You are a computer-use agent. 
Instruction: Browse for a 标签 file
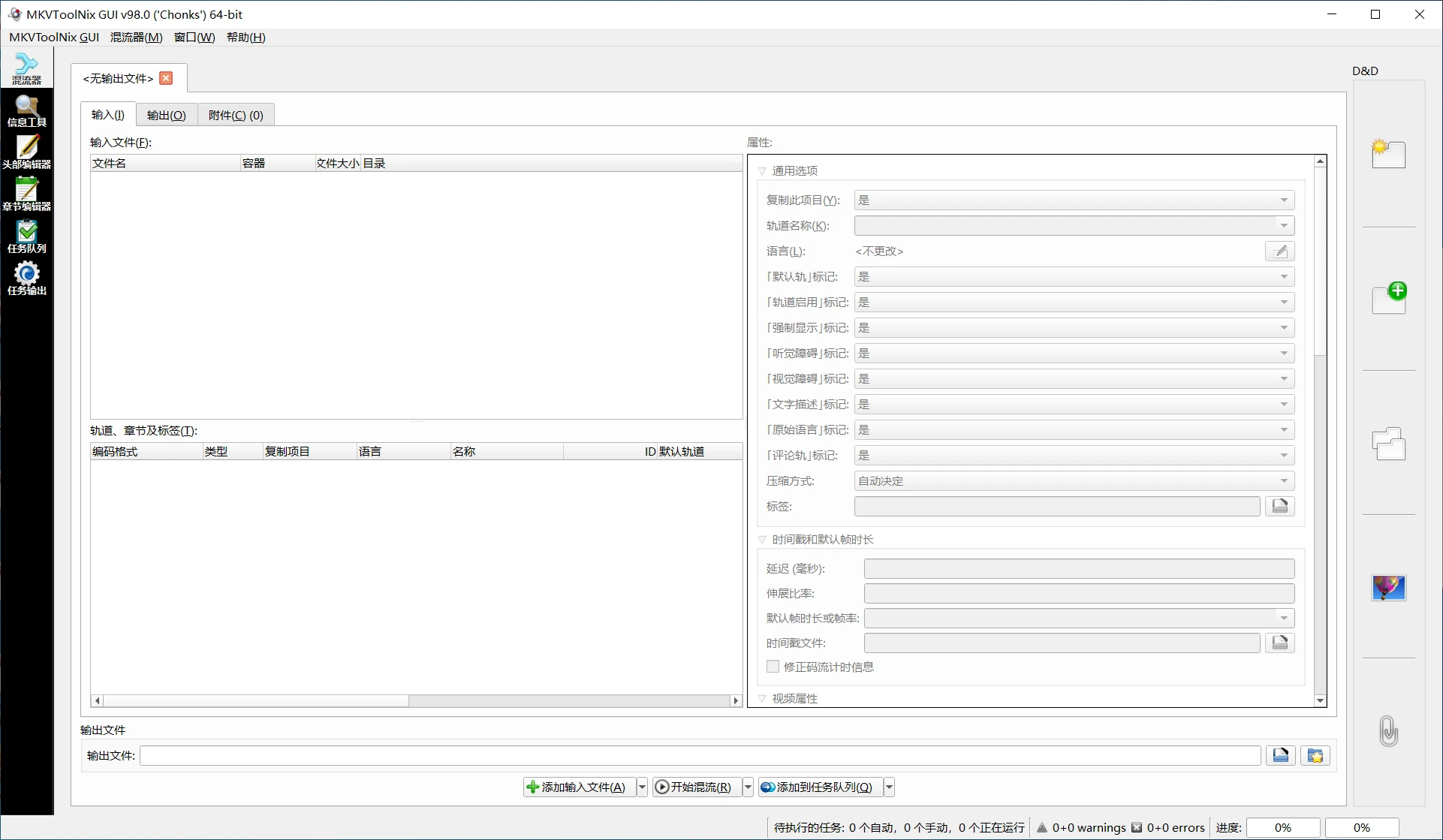tap(1279, 506)
